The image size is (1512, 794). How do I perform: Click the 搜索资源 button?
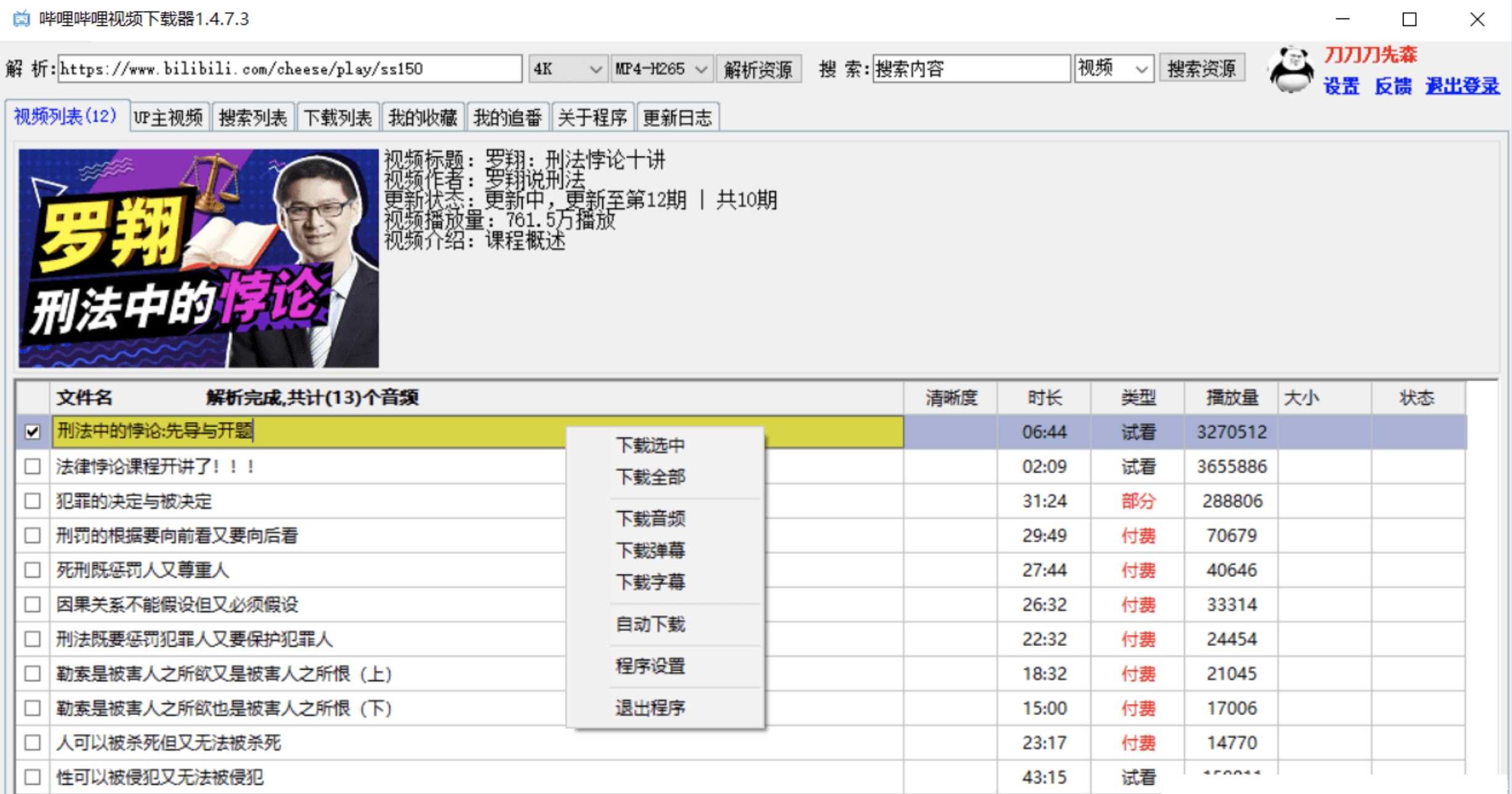pos(1201,68)
